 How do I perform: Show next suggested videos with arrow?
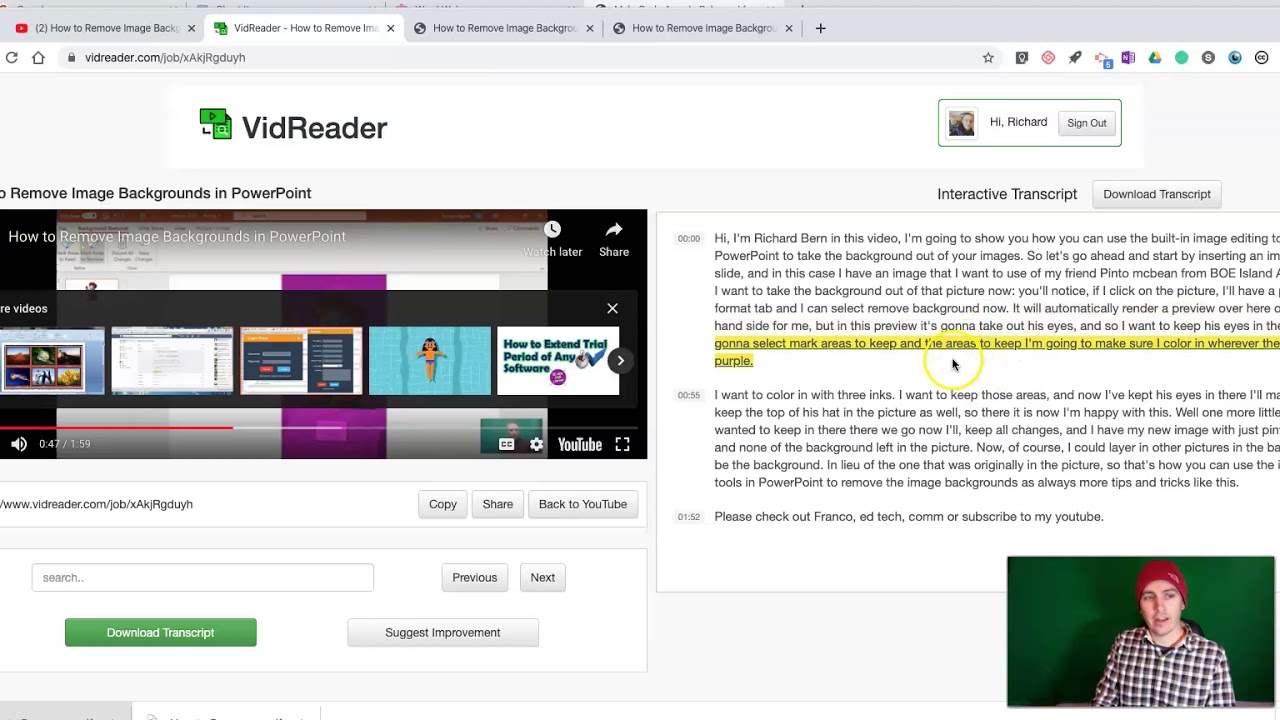click(620, 361)
